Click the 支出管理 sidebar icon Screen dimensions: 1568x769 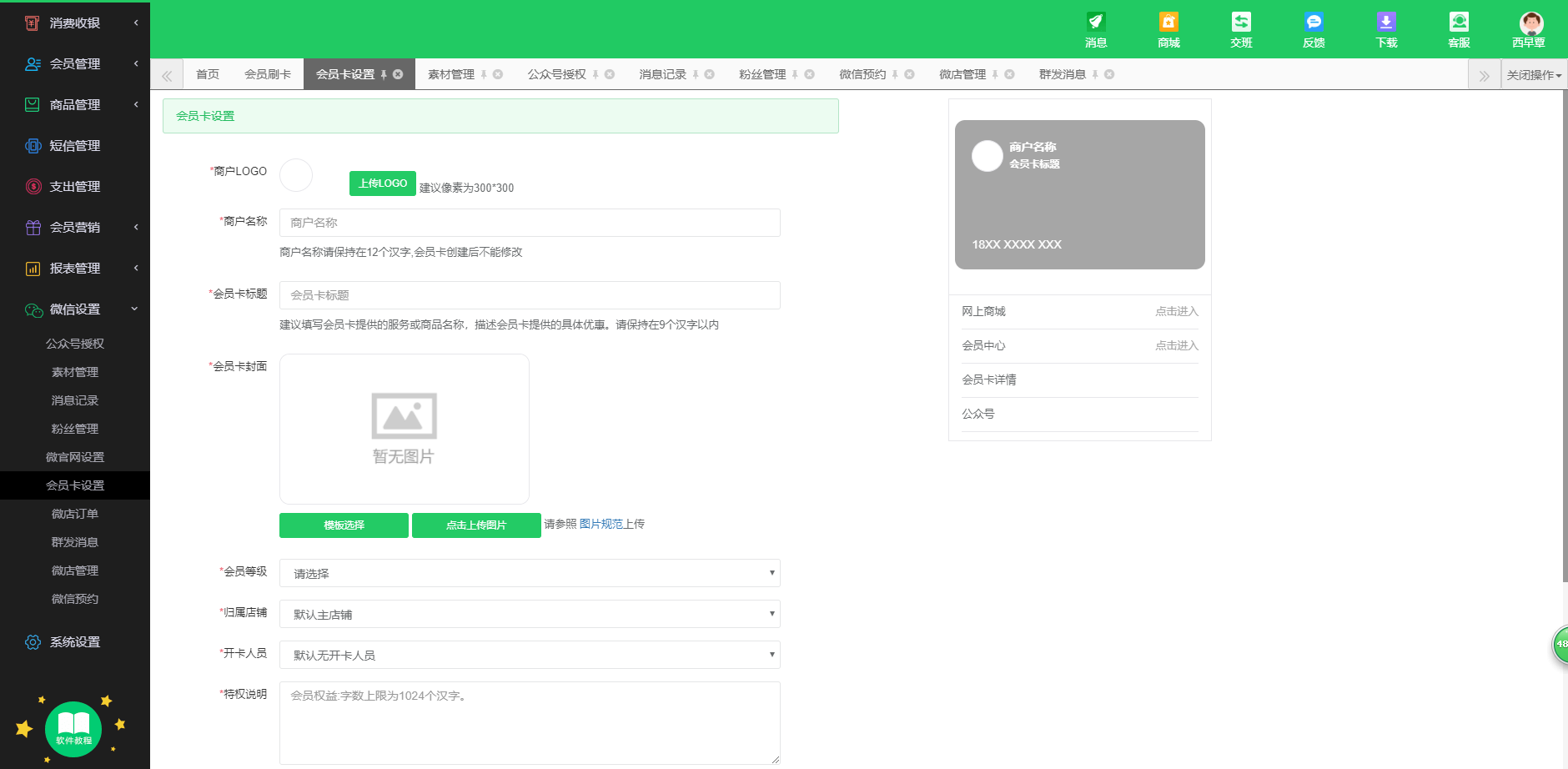click(x=33, y=186)
